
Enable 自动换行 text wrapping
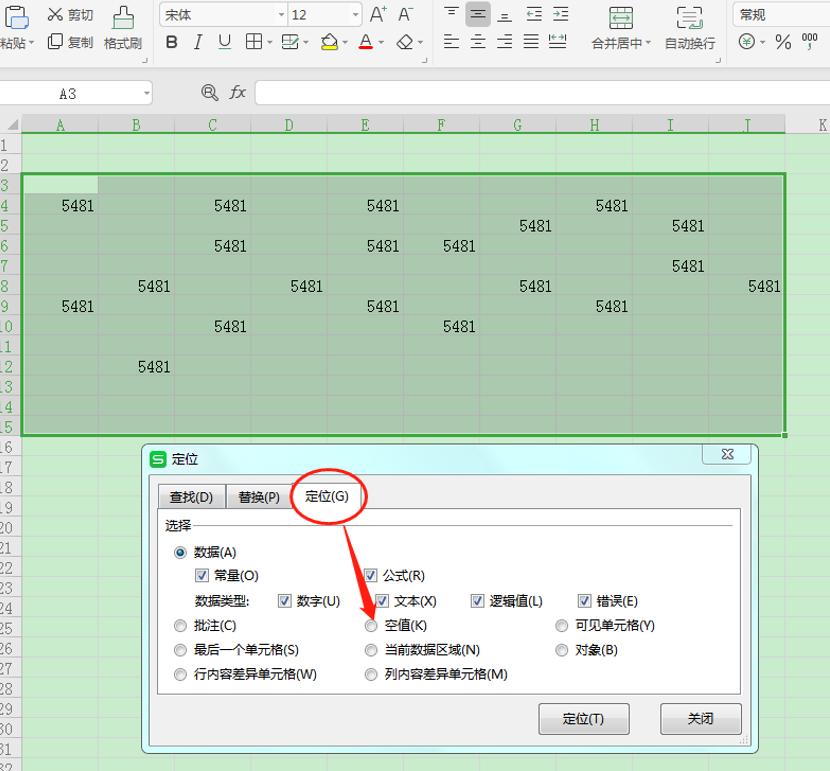(x=688, y=30)
